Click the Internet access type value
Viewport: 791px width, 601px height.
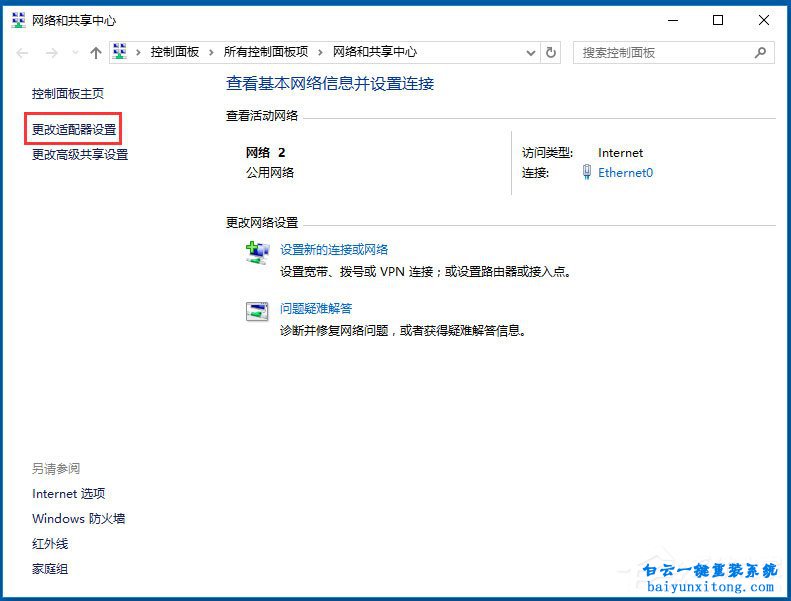point(620,153)
